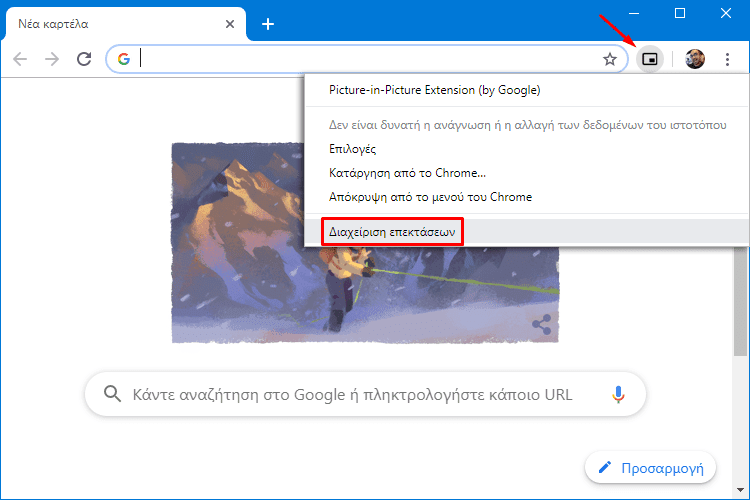Start voice search with the microphone icon

point(618,394)
